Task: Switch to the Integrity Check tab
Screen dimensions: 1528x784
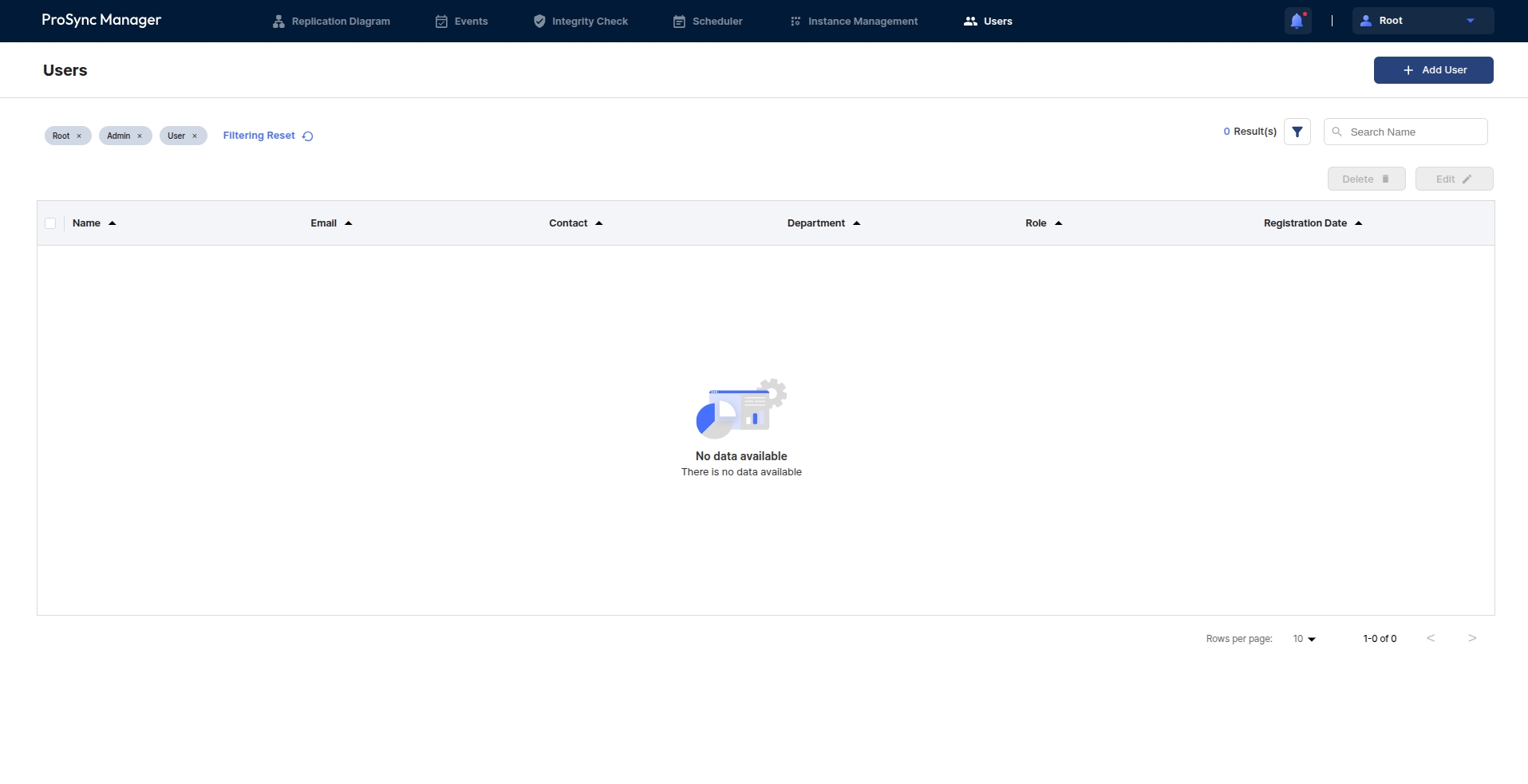Action: coord(581,22)
